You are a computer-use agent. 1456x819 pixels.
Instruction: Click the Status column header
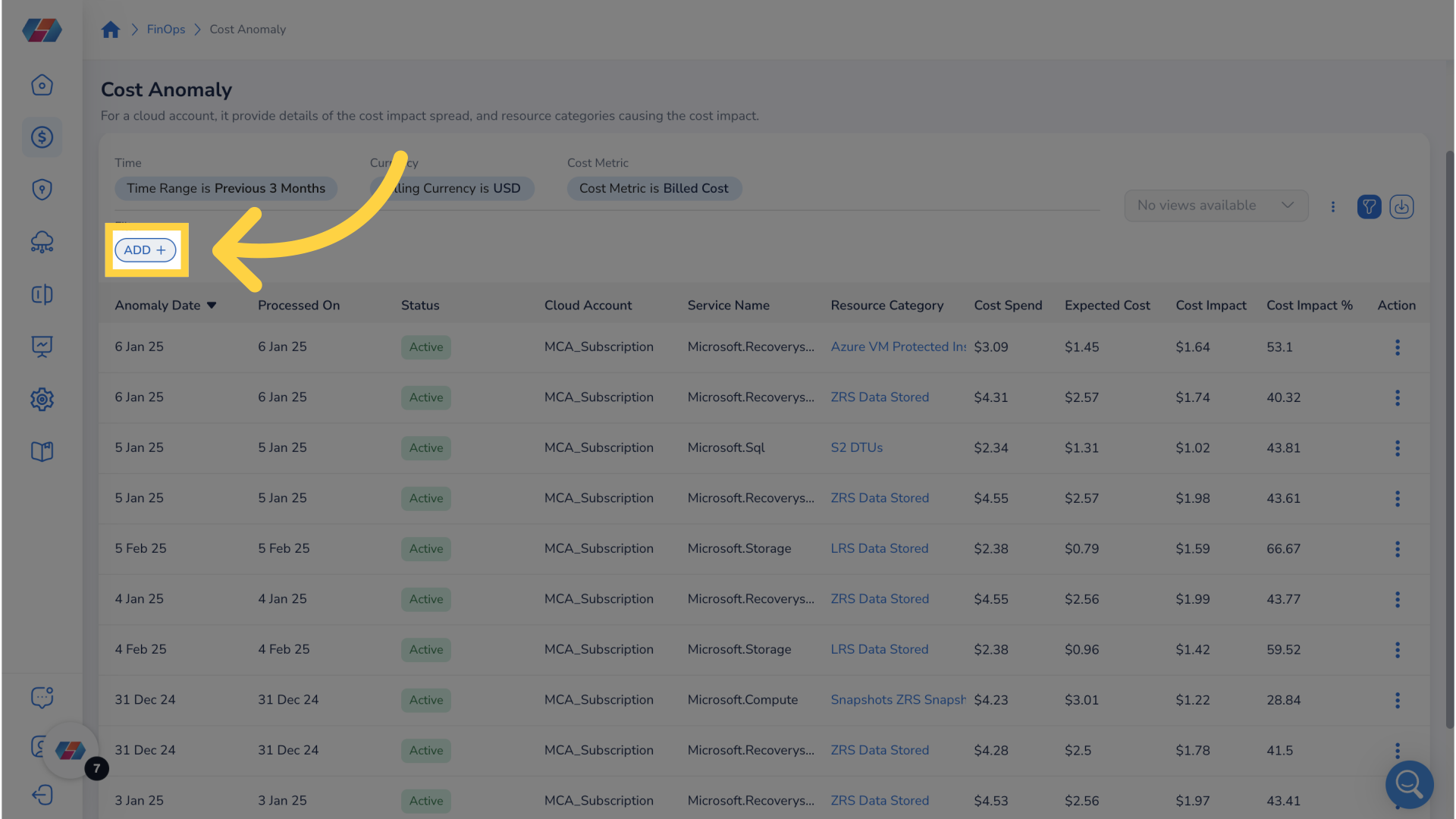[420, 306]
